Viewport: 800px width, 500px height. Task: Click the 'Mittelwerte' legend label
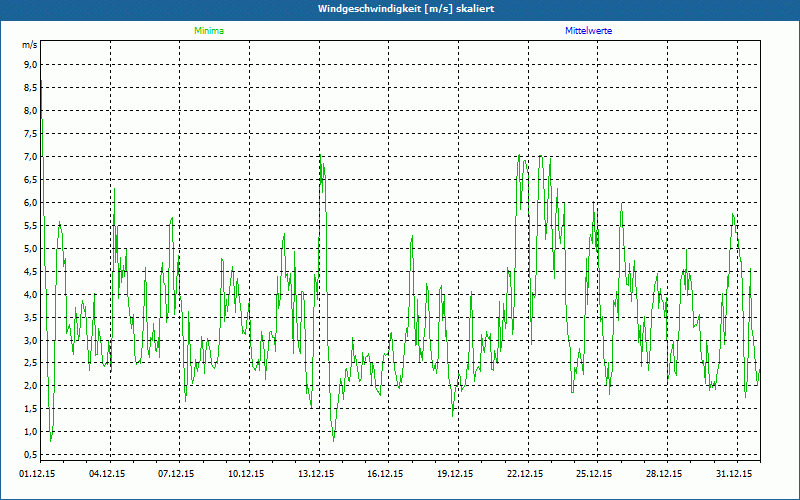point(588,31)
